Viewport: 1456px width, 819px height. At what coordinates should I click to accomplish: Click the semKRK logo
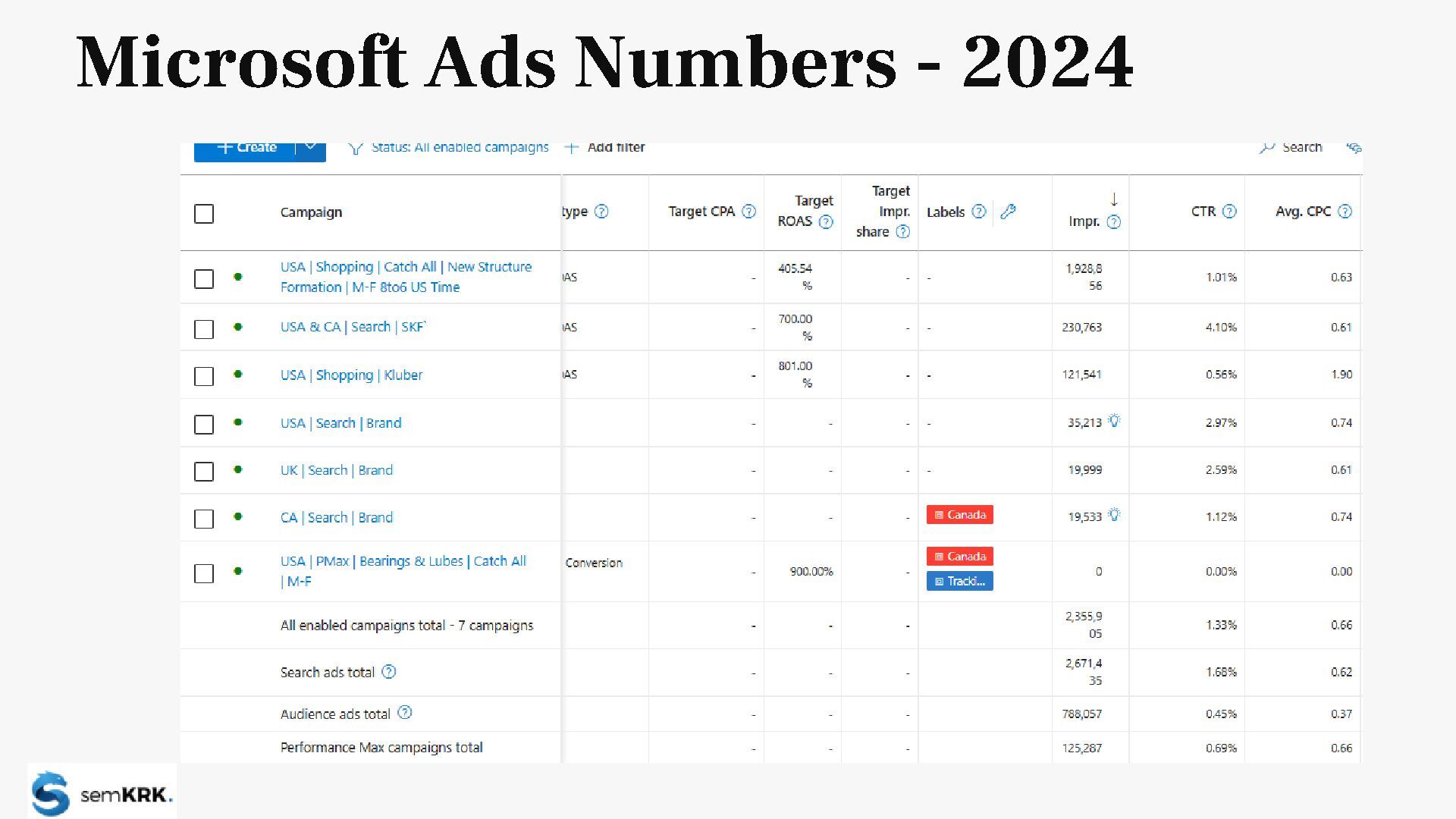point(102,792)
